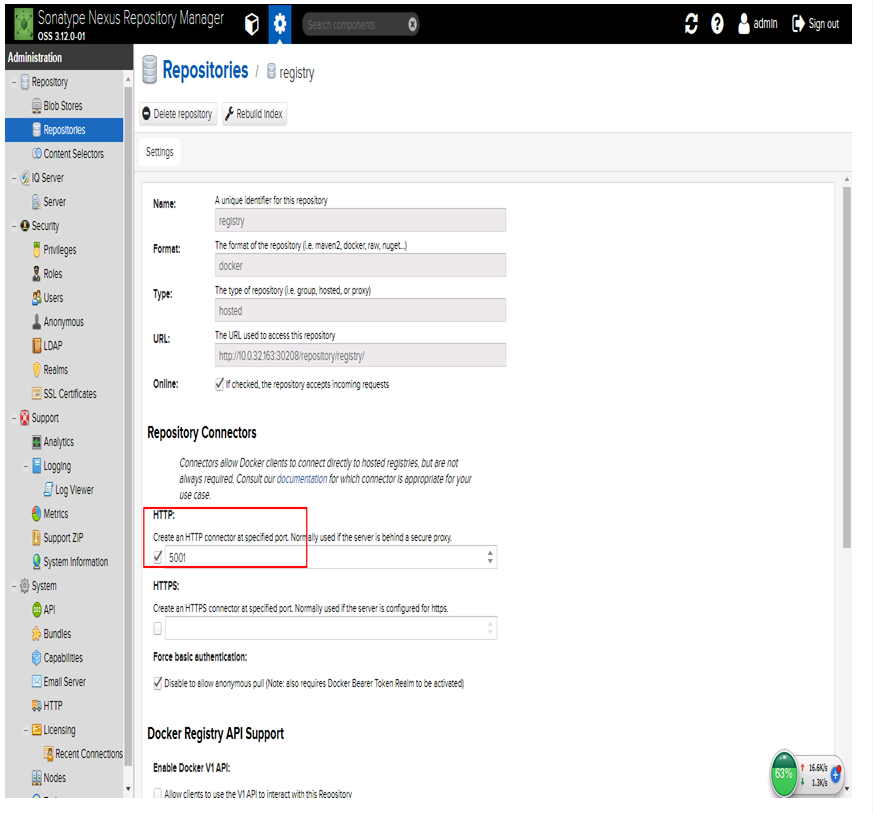Viewport: 873px width, 814px height.
Task: Collapse the Support tree node
Action: 14,418
